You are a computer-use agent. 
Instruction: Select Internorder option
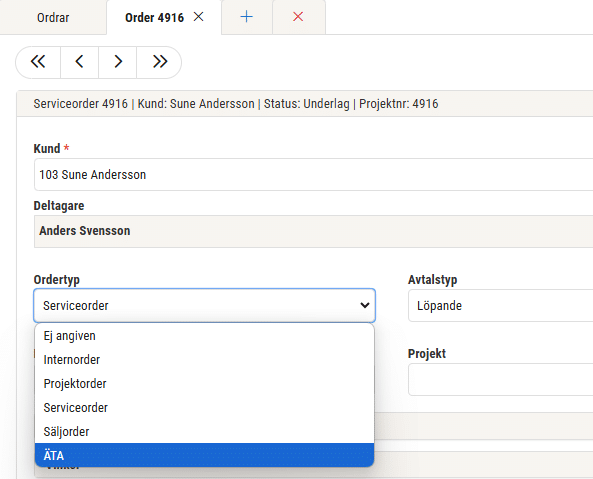click(x=204, y=360)
